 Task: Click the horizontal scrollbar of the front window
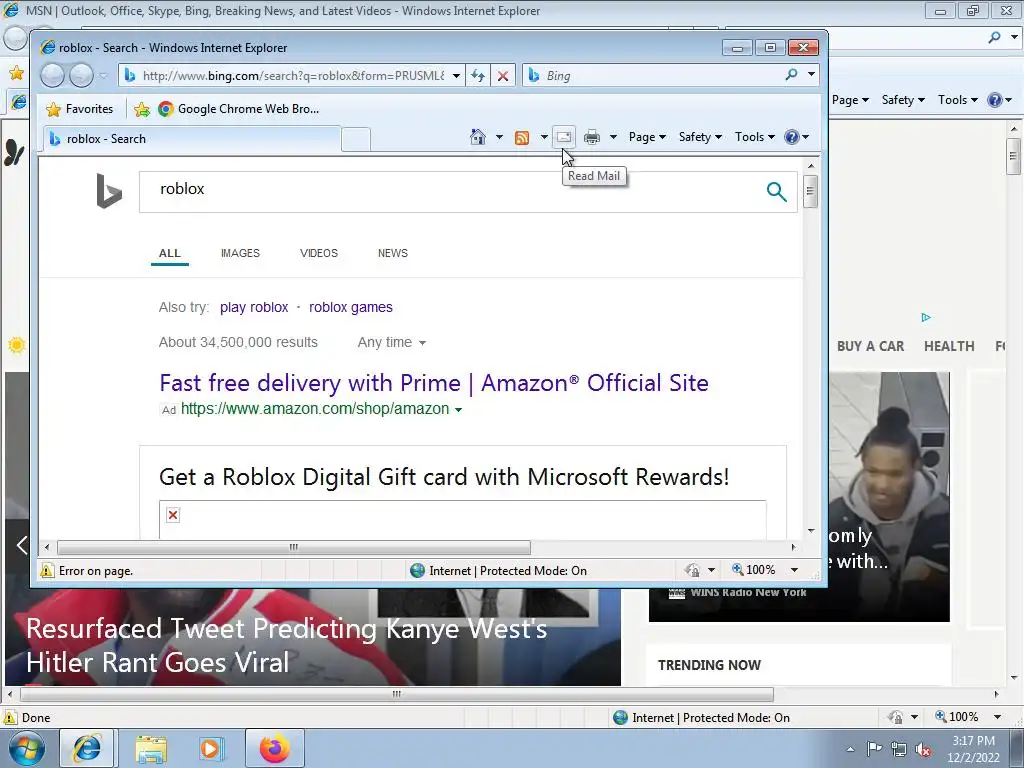(x=294, y=547)
